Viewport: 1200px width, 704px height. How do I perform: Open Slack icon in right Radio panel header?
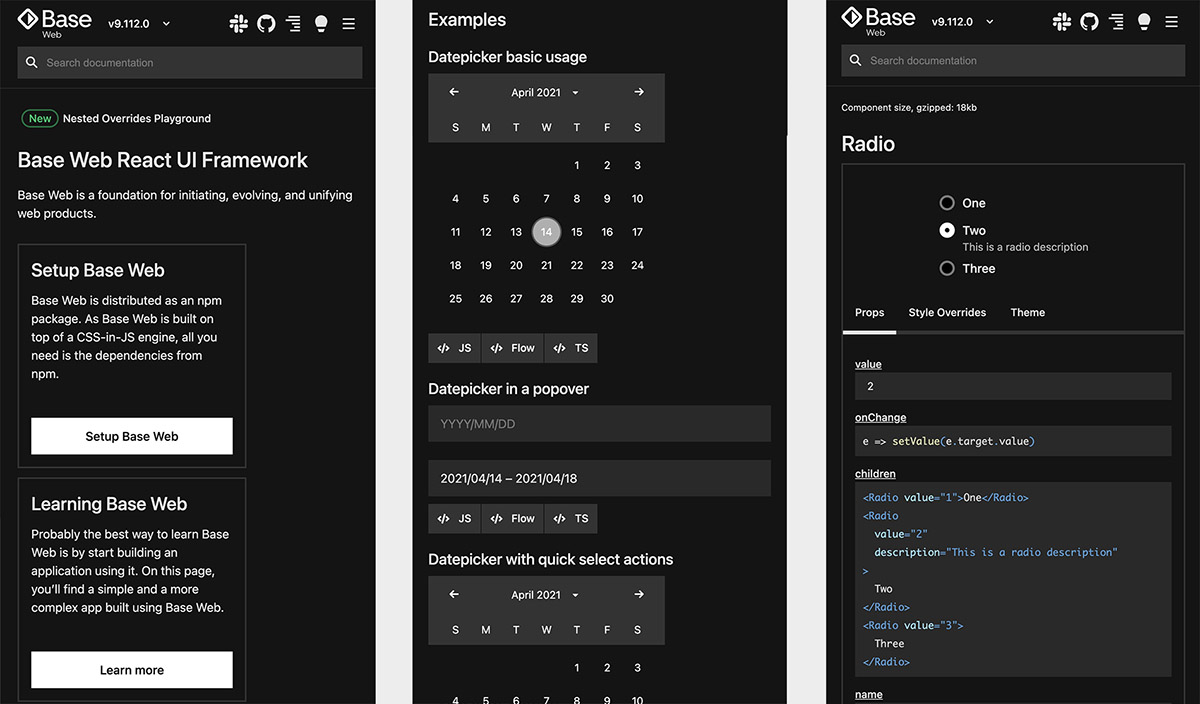point(1062,21)
